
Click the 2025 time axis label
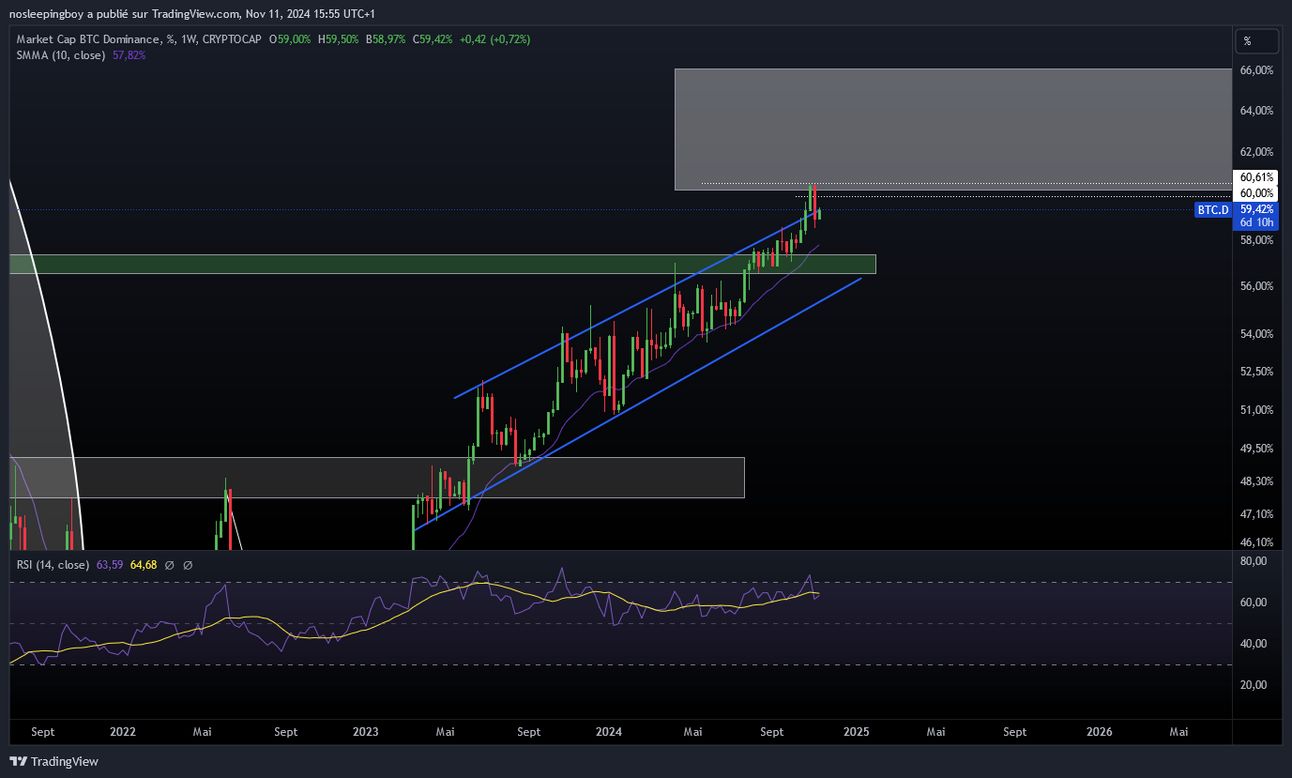click(x=856, y=732)
